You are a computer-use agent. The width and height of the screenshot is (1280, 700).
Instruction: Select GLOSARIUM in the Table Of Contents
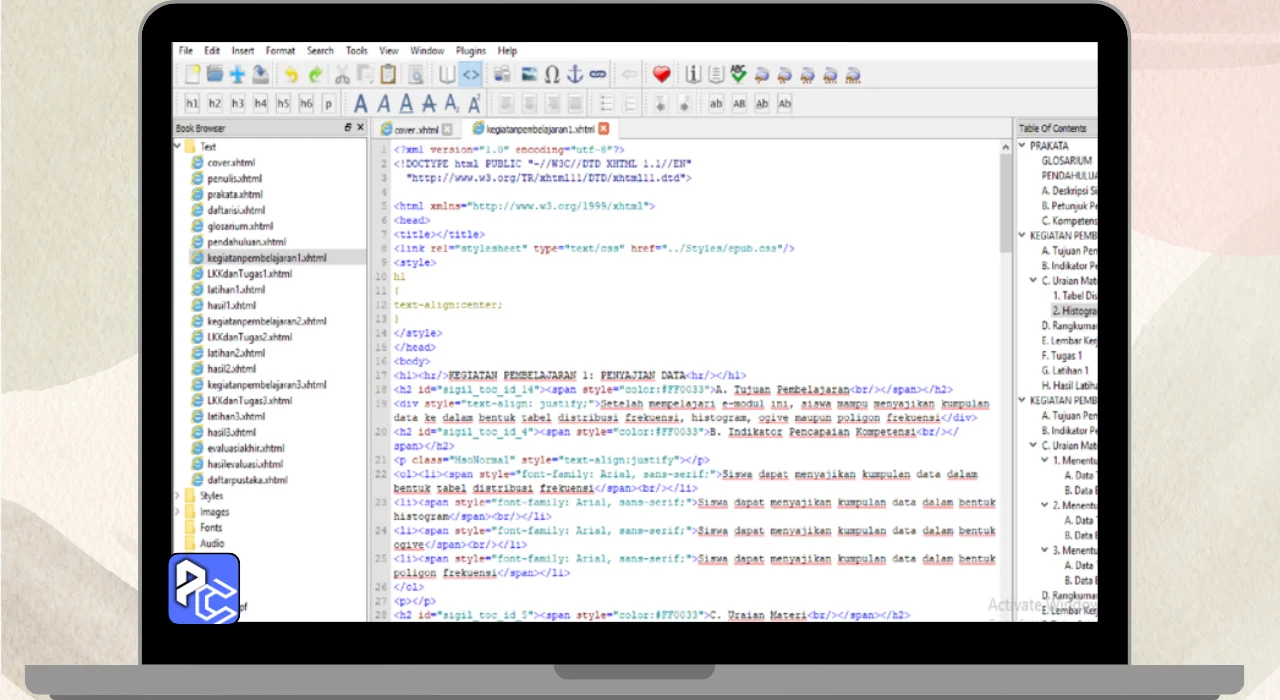[1066, 160]
